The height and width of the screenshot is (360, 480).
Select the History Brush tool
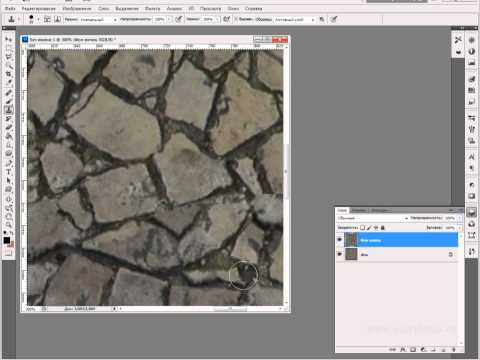coord(8,118)
